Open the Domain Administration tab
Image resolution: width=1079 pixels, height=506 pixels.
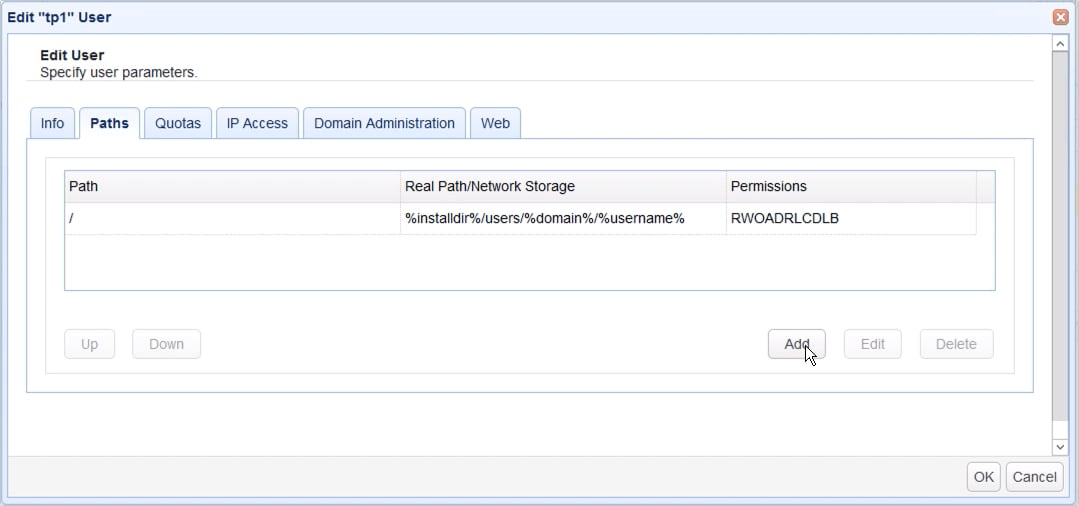384,123
